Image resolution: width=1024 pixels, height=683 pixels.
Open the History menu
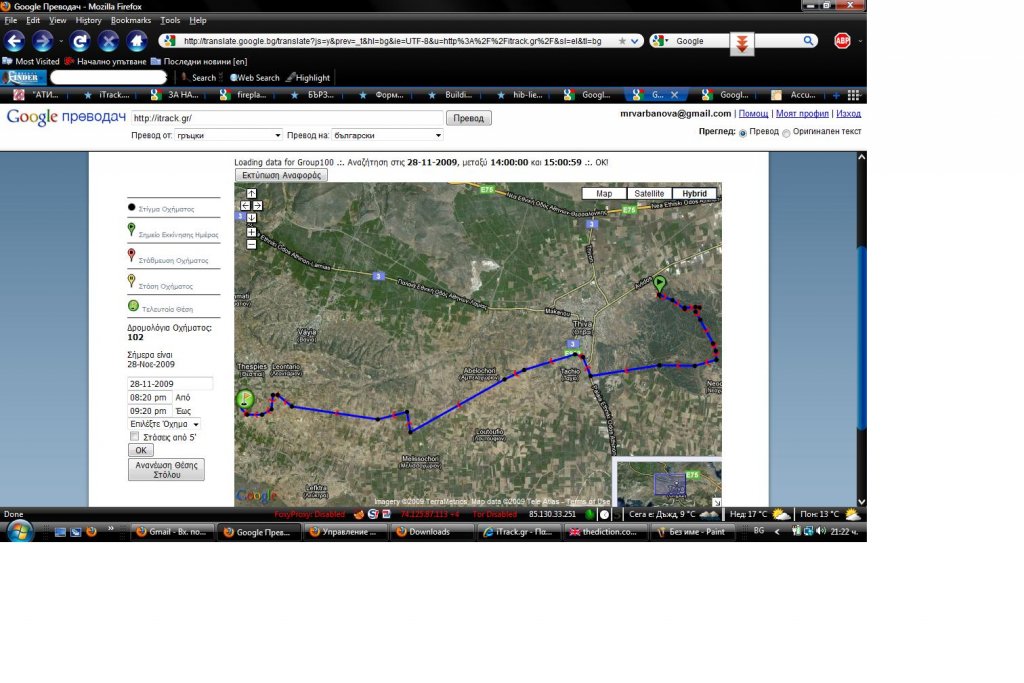point(88,20)
